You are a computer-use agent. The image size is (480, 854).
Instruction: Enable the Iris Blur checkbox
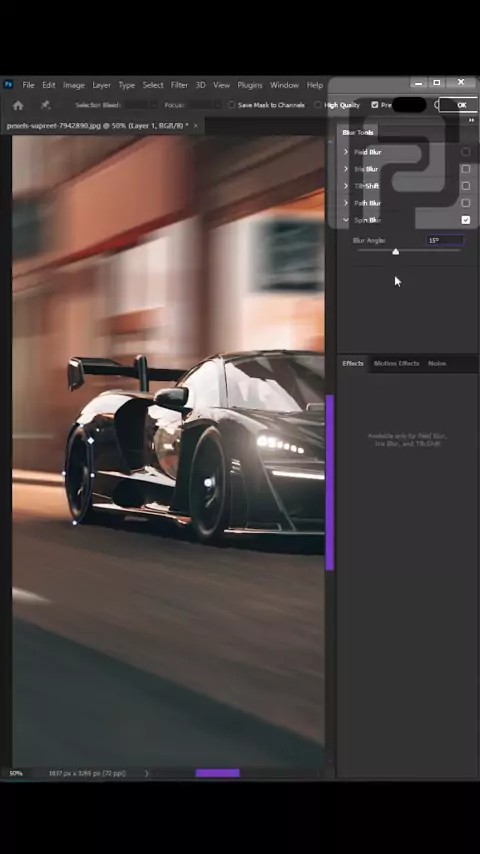[x=465, y=169]
